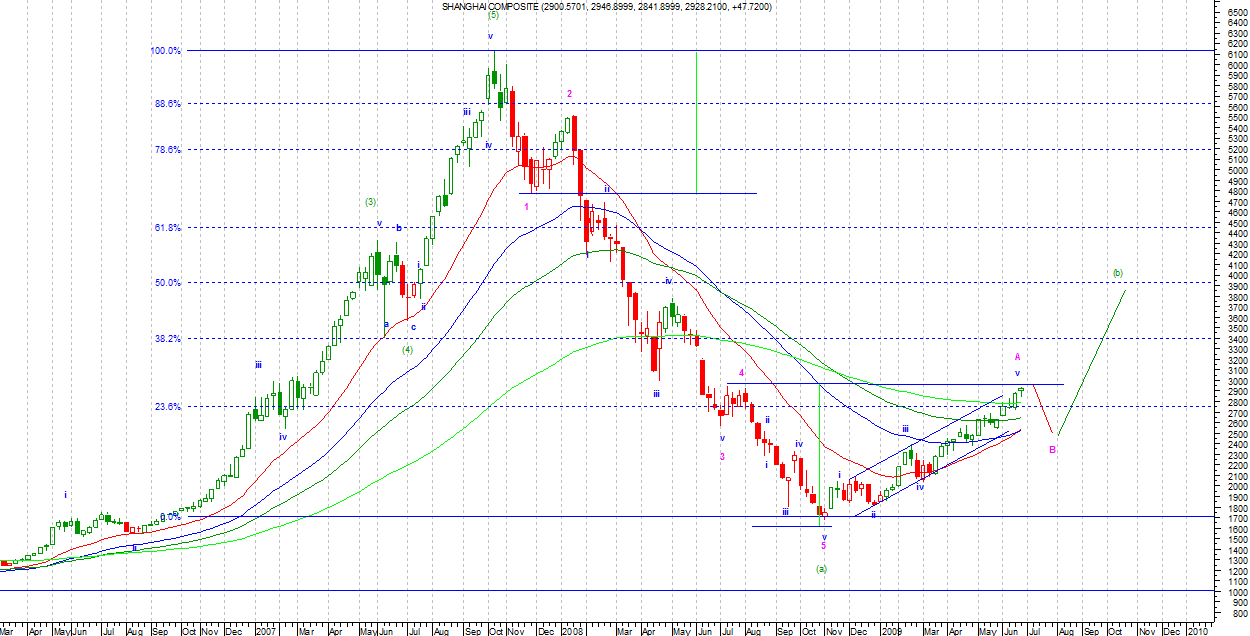Select the 78.6% retracement label
The width and height of the screenshot is (1250, 636).
click(166, 150)
